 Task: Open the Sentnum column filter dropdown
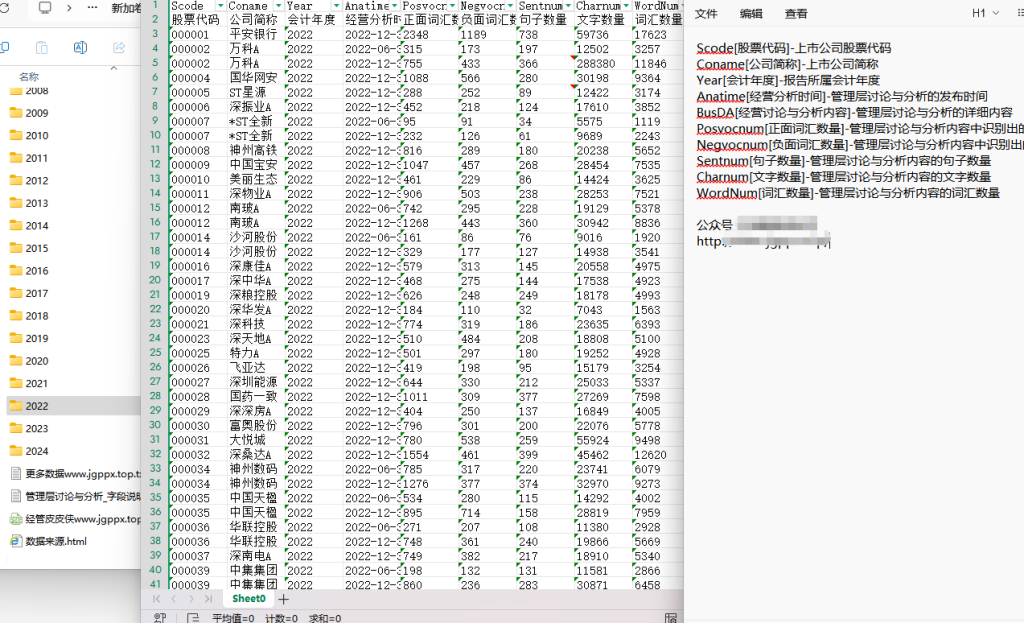(568, 6)
